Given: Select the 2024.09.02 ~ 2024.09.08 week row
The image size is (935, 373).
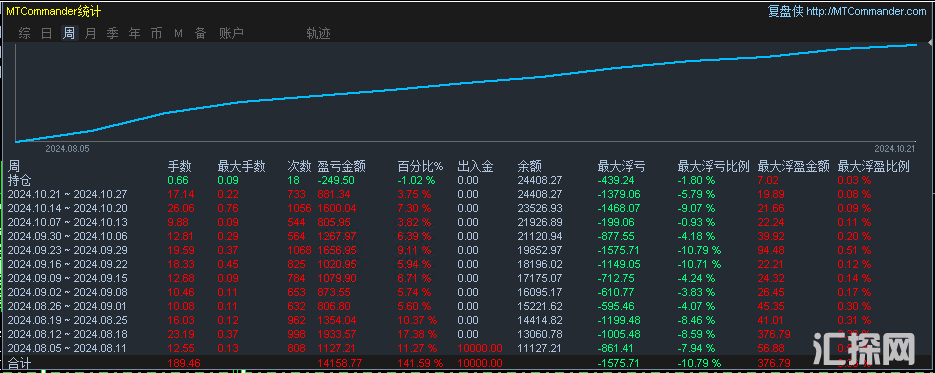Looking at the screenshot, I should pos(468,292).
